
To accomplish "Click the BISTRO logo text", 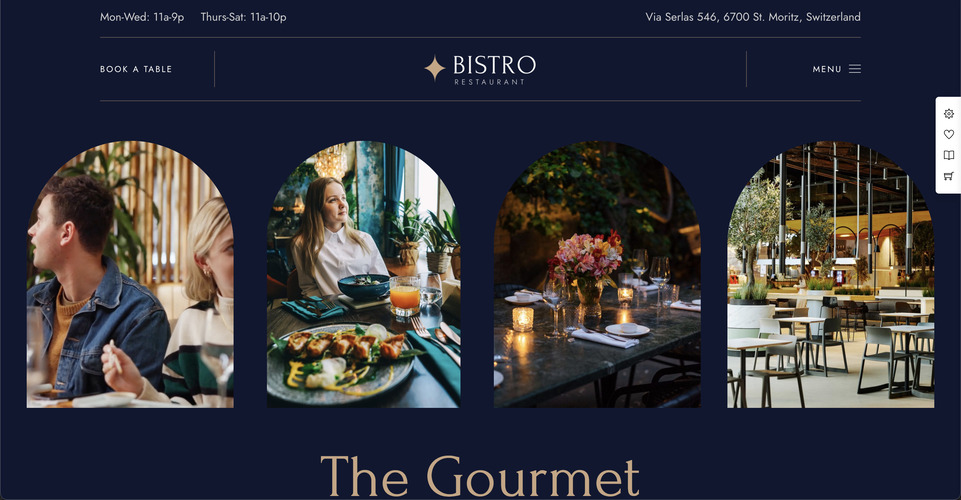I will [x=494, y=65].
